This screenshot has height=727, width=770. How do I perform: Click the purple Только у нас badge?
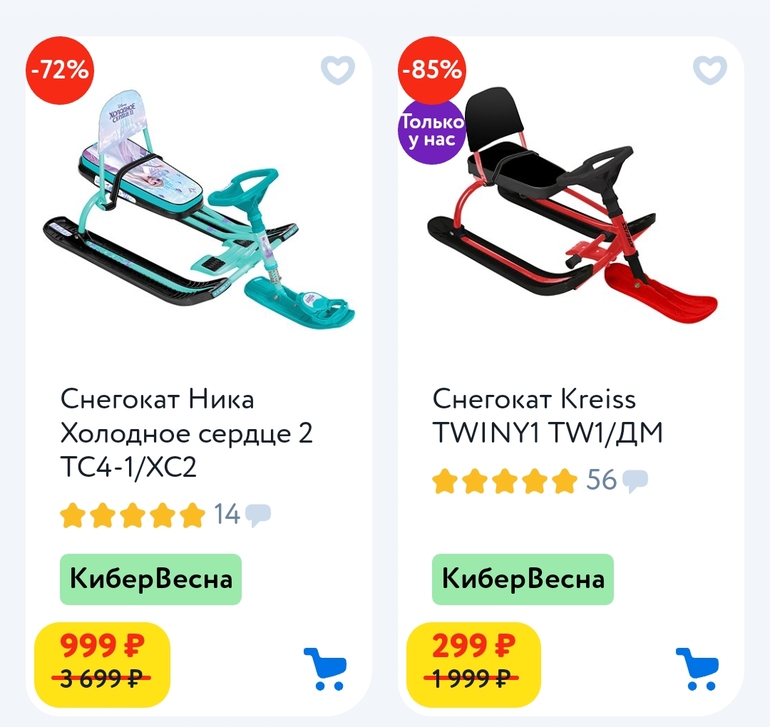(432, 131)
